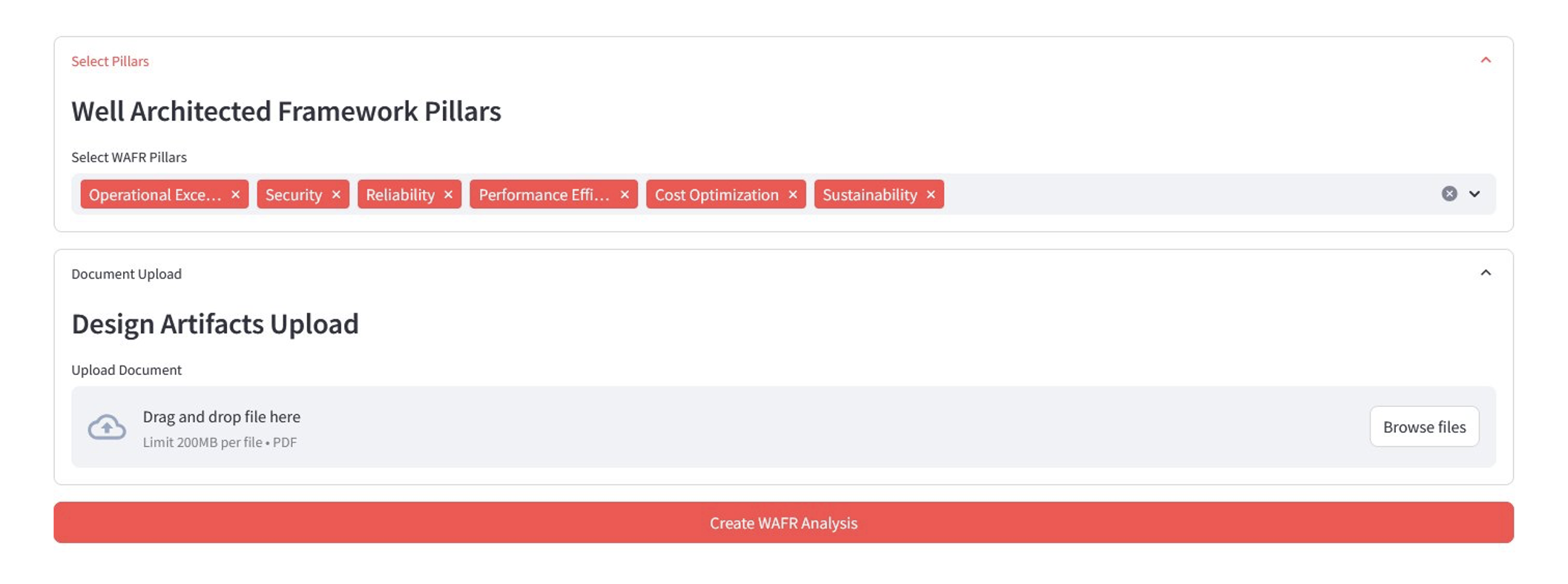The height and width of the screenshot is (584, 1568).
Task: Collapse the Document Upload section
Action: [x=1486, y=273]
